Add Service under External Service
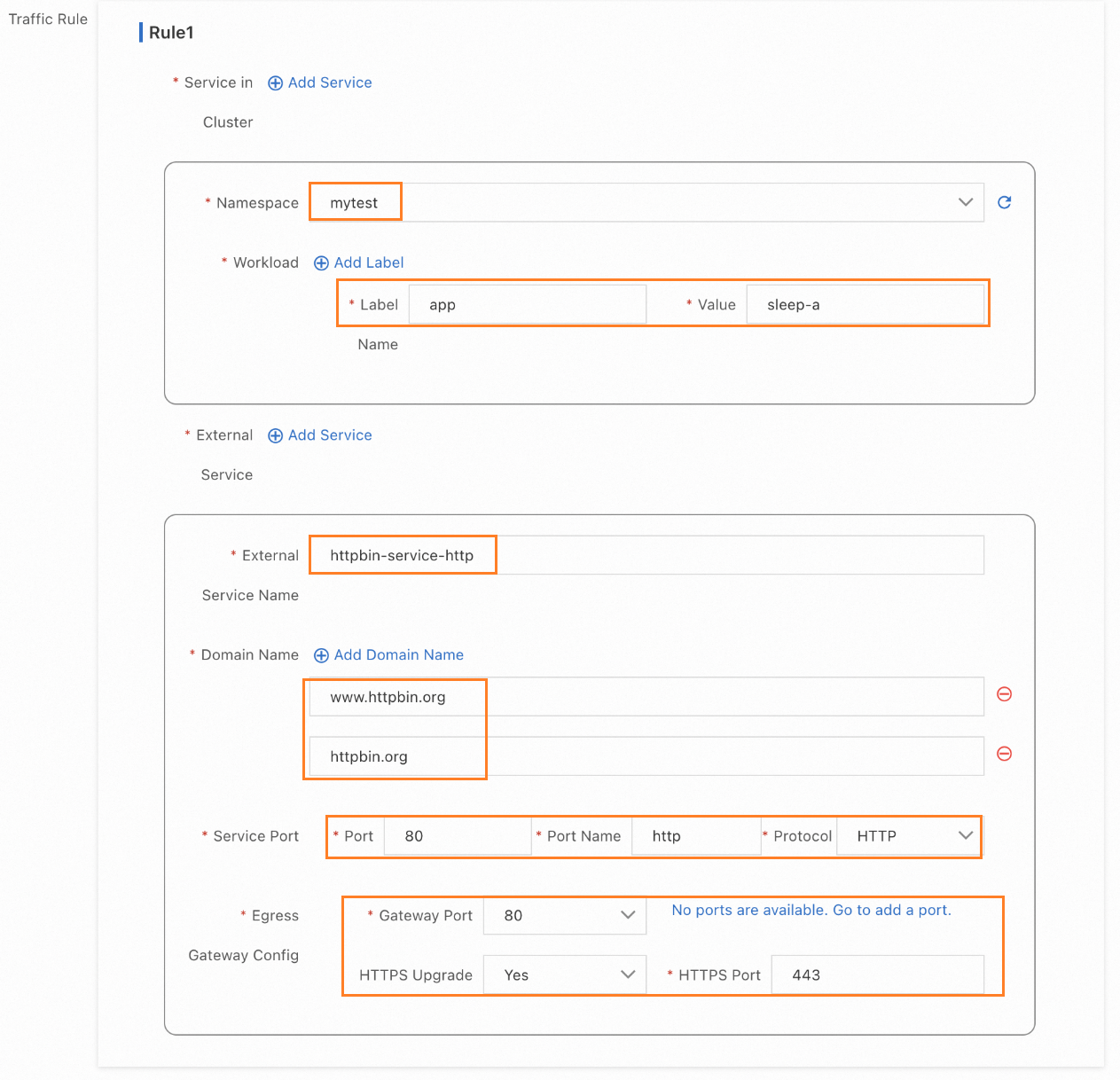Image resolution: width=1120 pixels, height=1080 pixels. pyautogui.click(x=320, y=435)
